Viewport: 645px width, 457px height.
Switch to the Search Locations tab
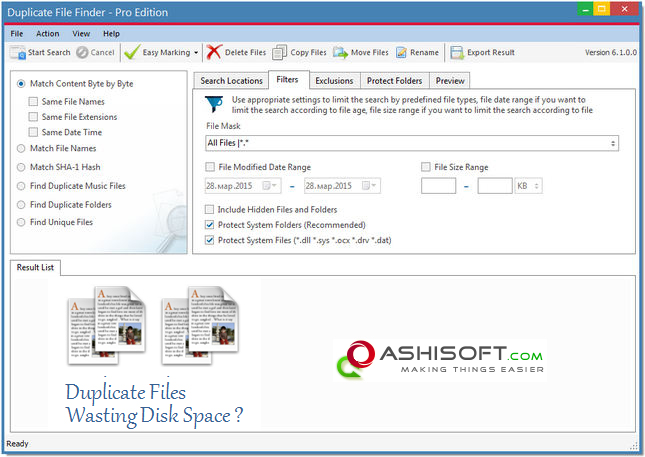pyautogui.click(x=231, y=81)
